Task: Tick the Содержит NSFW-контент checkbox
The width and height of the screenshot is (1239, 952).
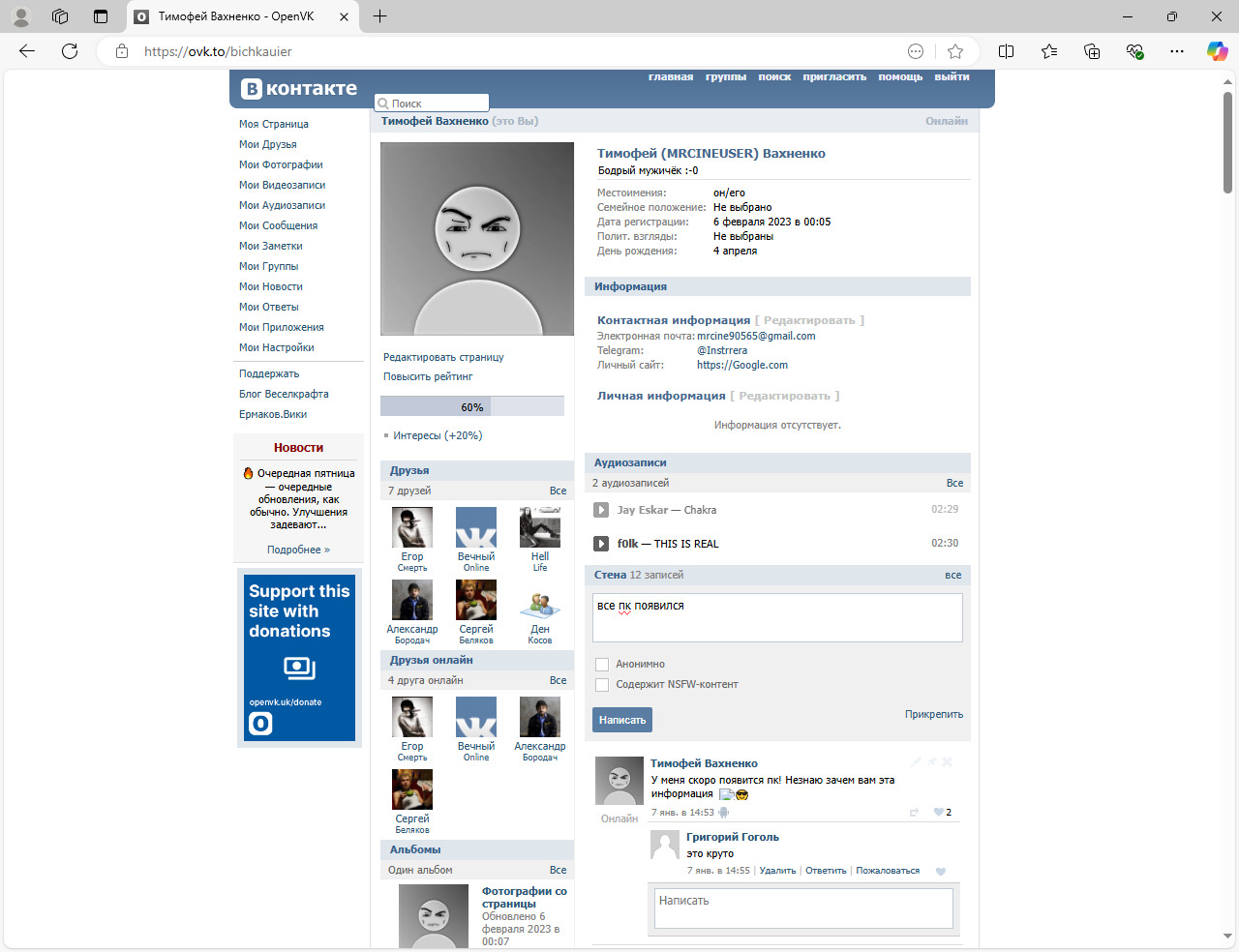Action: (602, 685)
